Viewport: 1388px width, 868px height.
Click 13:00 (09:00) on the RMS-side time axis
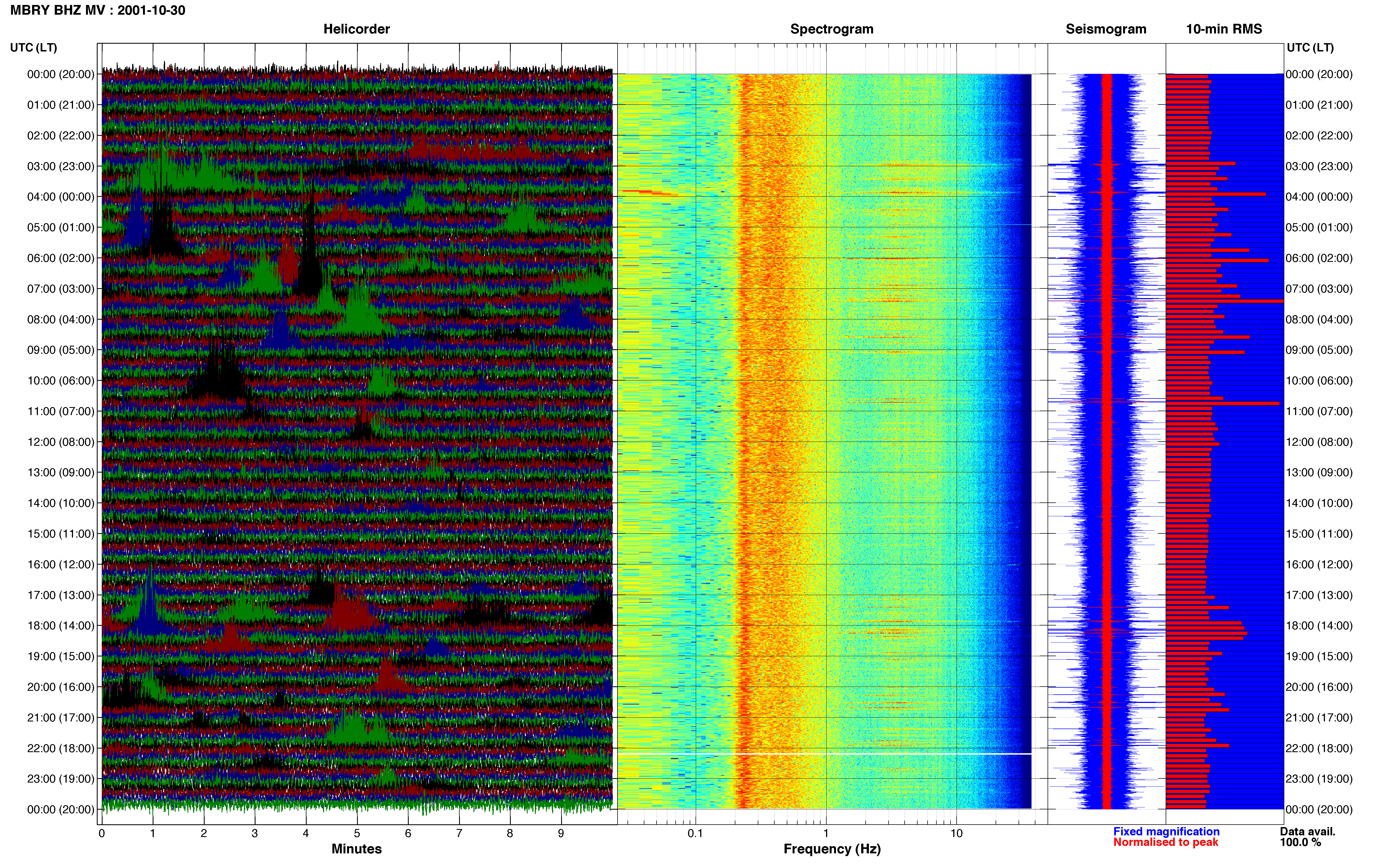pos(1319,473)
